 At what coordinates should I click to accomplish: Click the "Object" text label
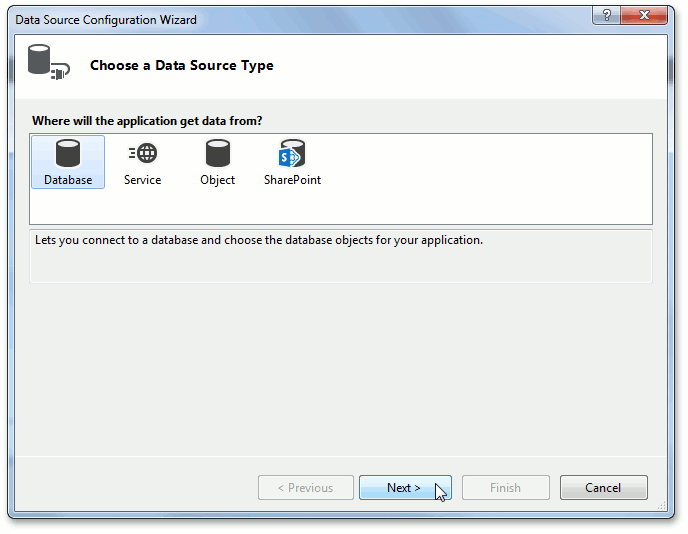(x=217, y=181)
